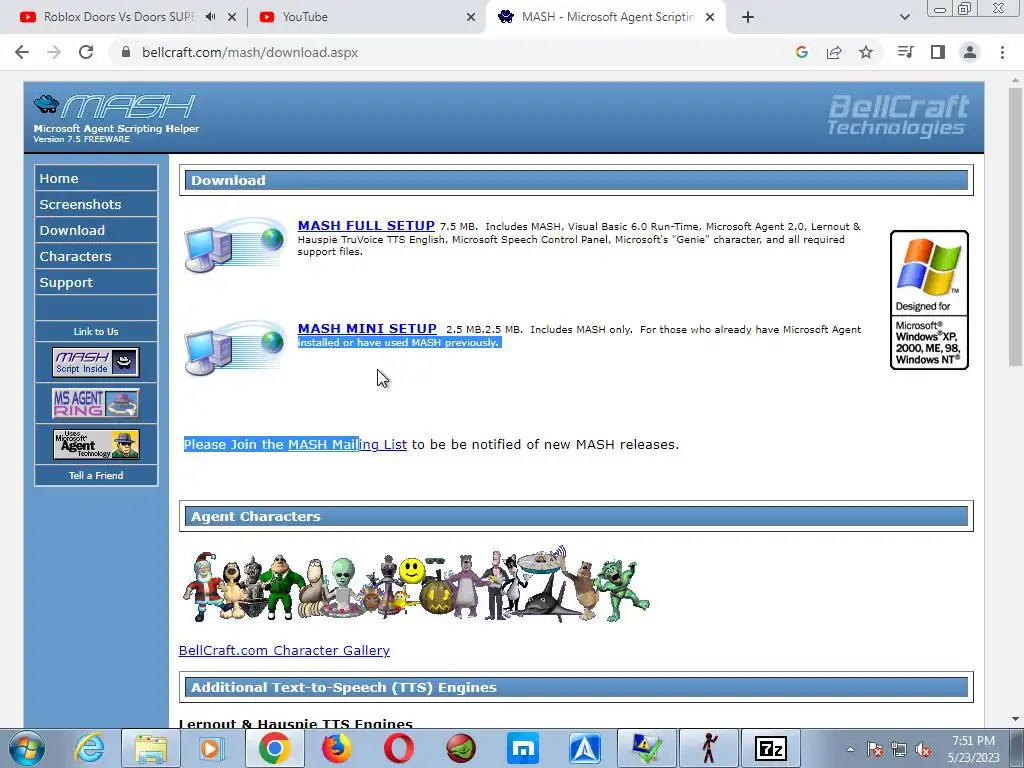The width and height of the screenshot is (1024, 768).
Task: Download MASH MINI SETUP
Action: [x=367, y=328]
